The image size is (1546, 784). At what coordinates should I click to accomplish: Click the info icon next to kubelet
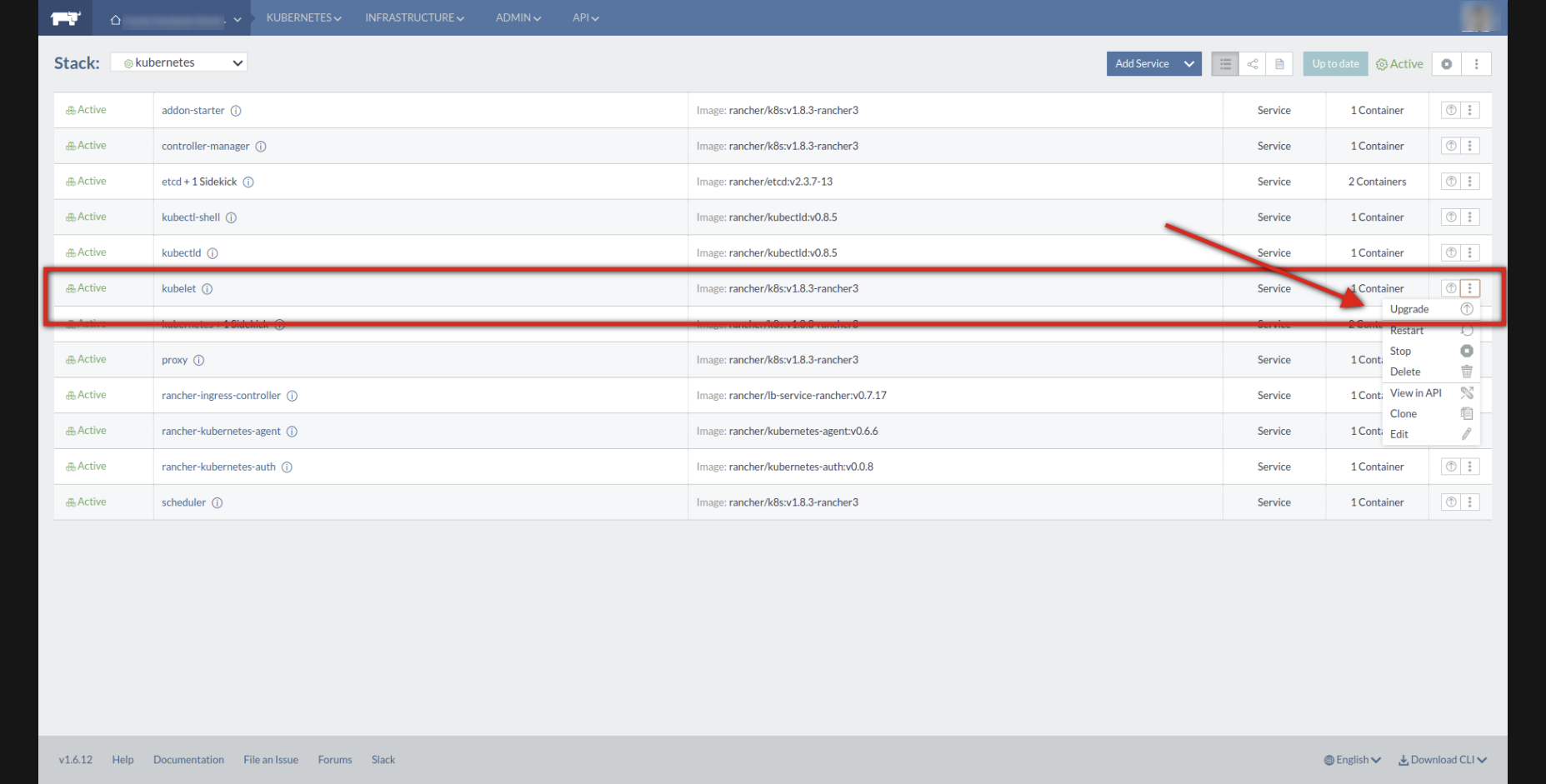(207, 289)
